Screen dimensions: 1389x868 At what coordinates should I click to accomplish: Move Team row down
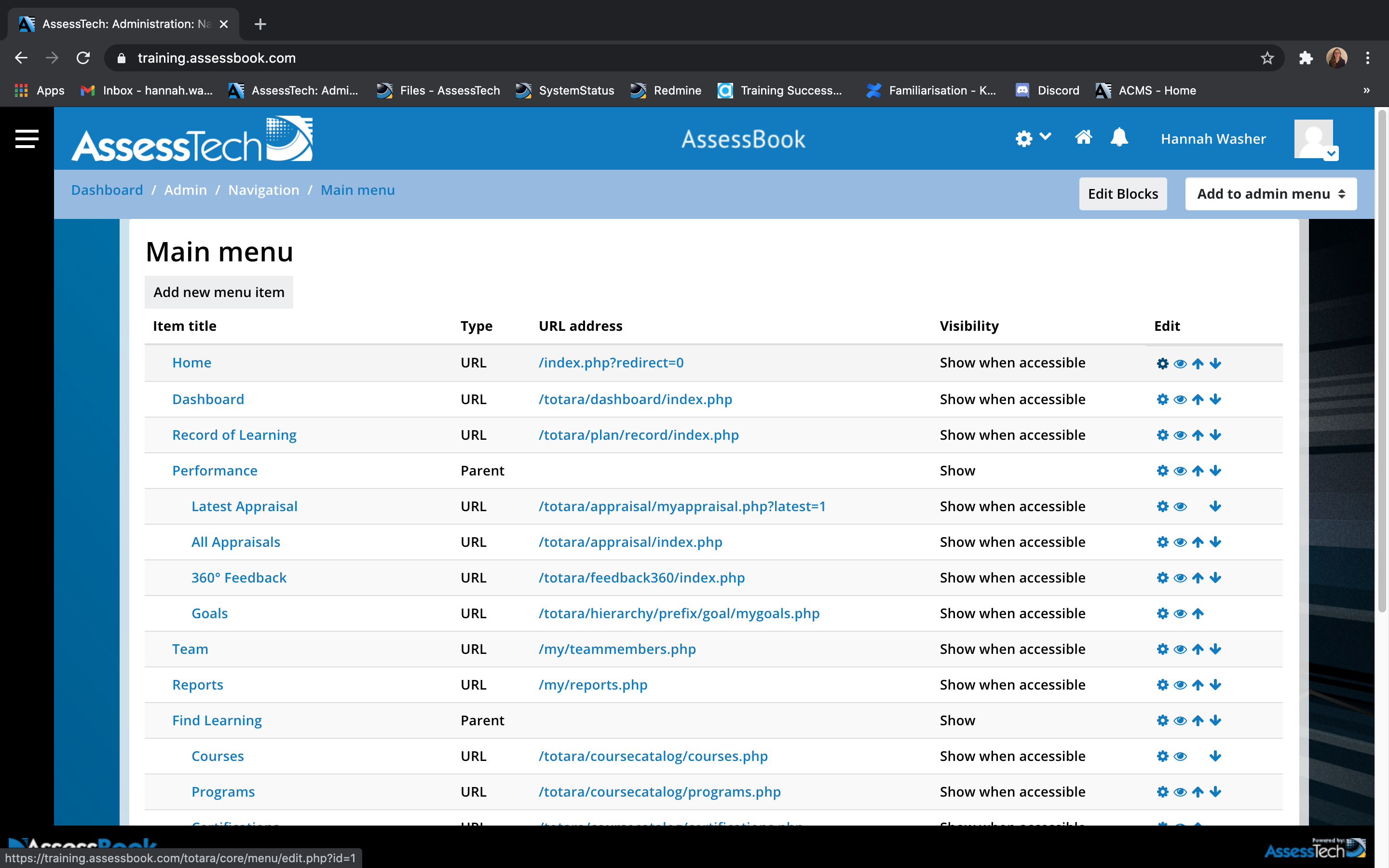1215,649
